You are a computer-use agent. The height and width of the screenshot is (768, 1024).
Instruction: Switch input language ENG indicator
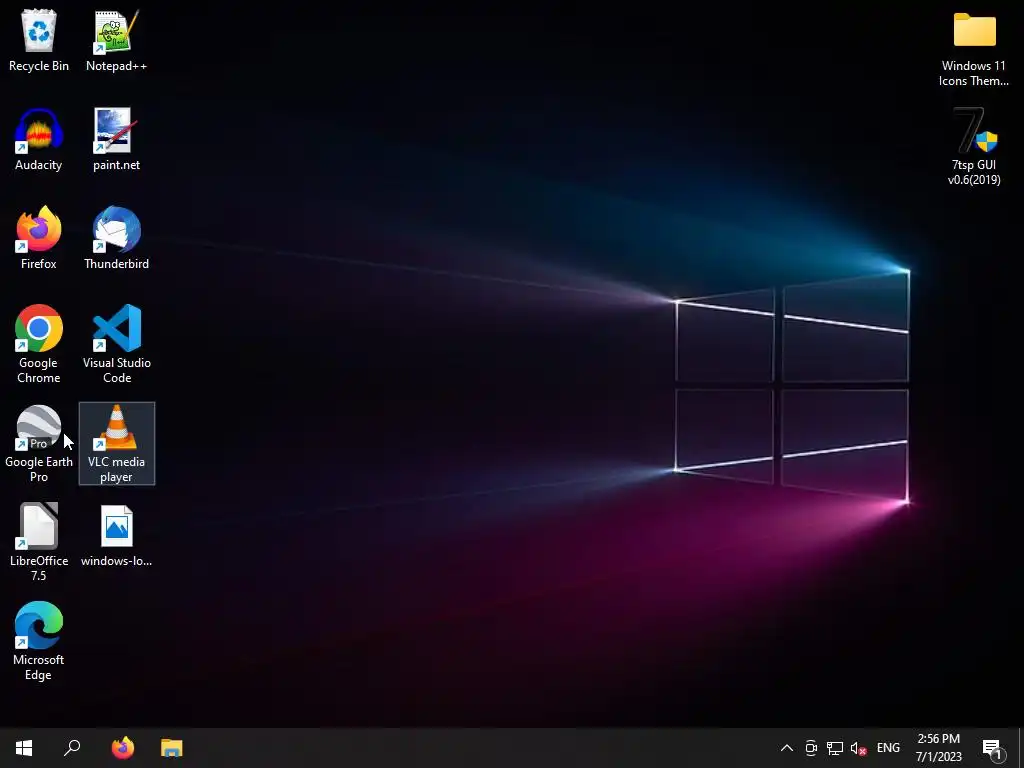click(888, 748)
